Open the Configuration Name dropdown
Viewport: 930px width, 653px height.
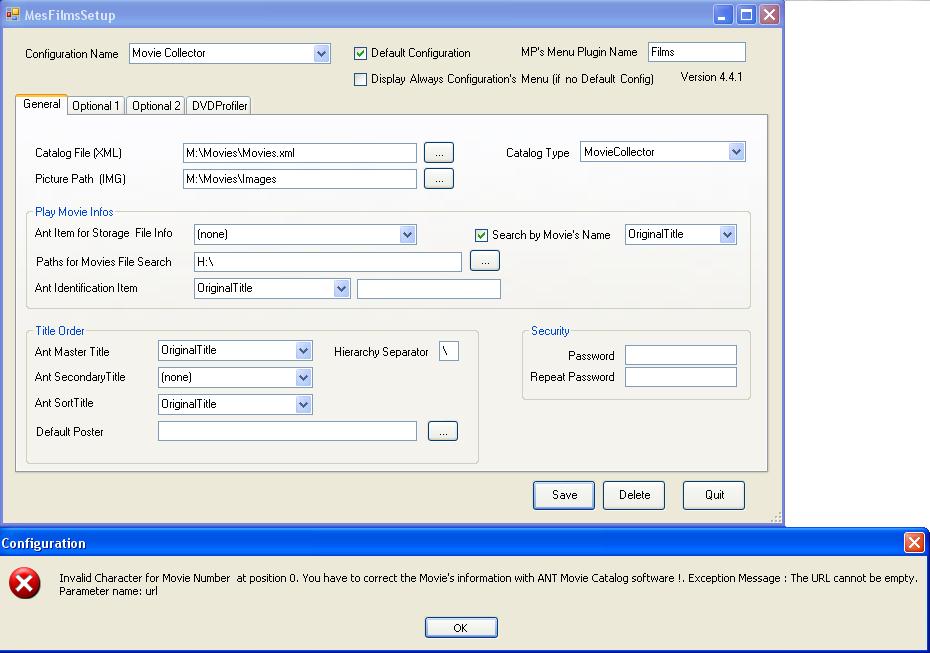(x=321, y=54)
